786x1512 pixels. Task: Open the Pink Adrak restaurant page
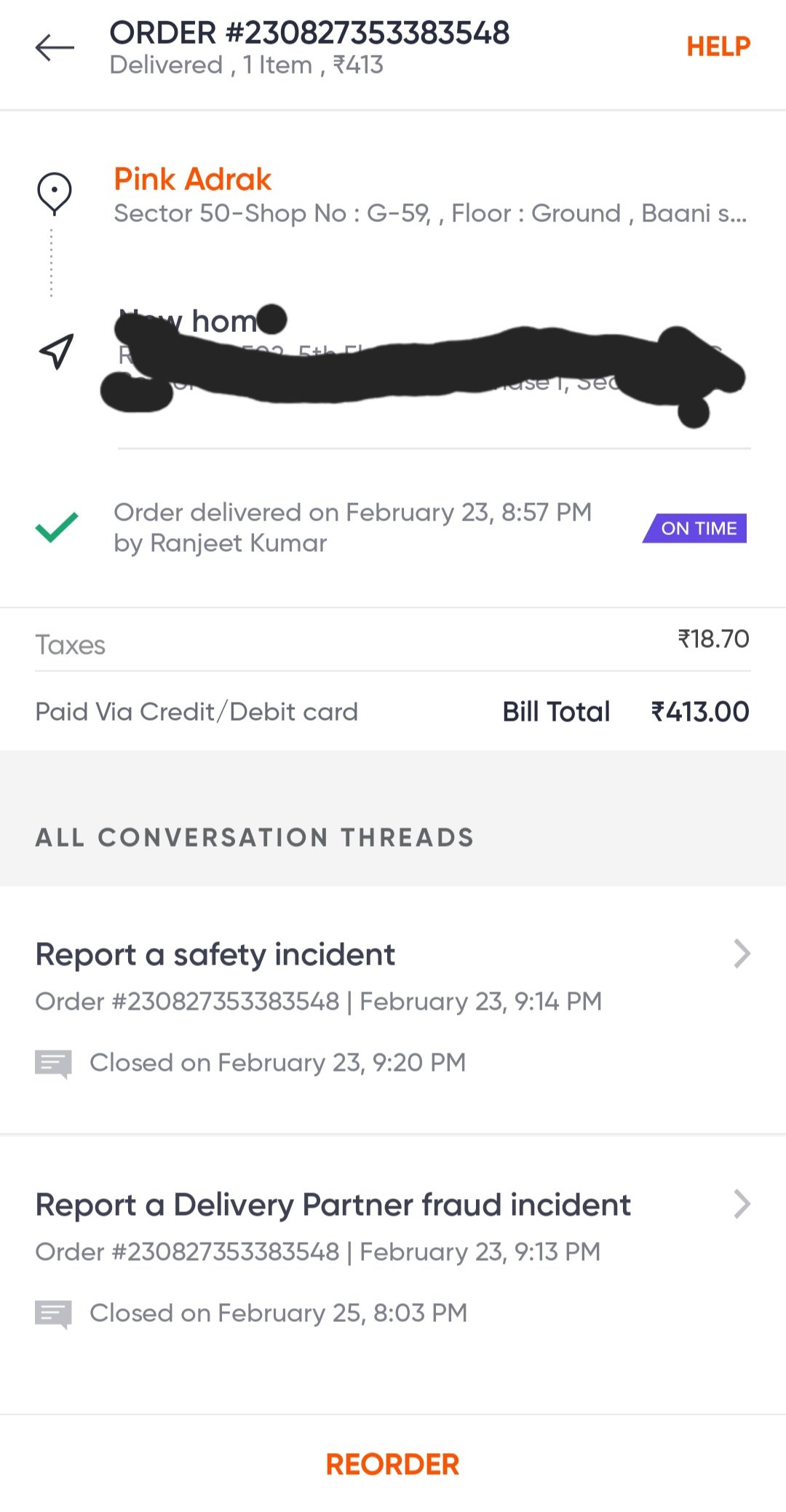pyautogui.click(x=193, y=179)
